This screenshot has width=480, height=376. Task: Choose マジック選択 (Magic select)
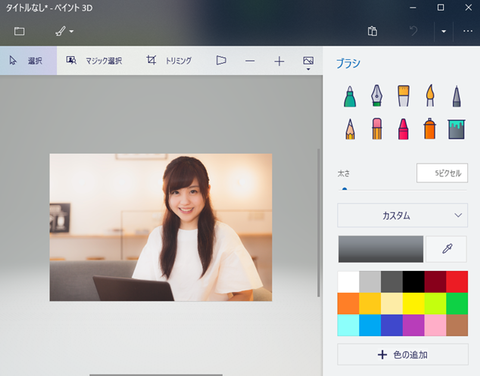click(94, 61)
